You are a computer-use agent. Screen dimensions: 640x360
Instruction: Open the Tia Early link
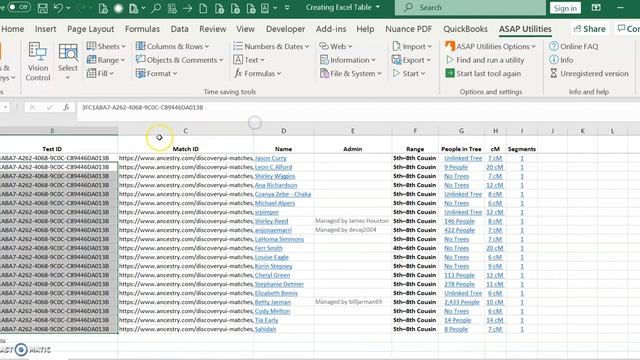[266, 320]
